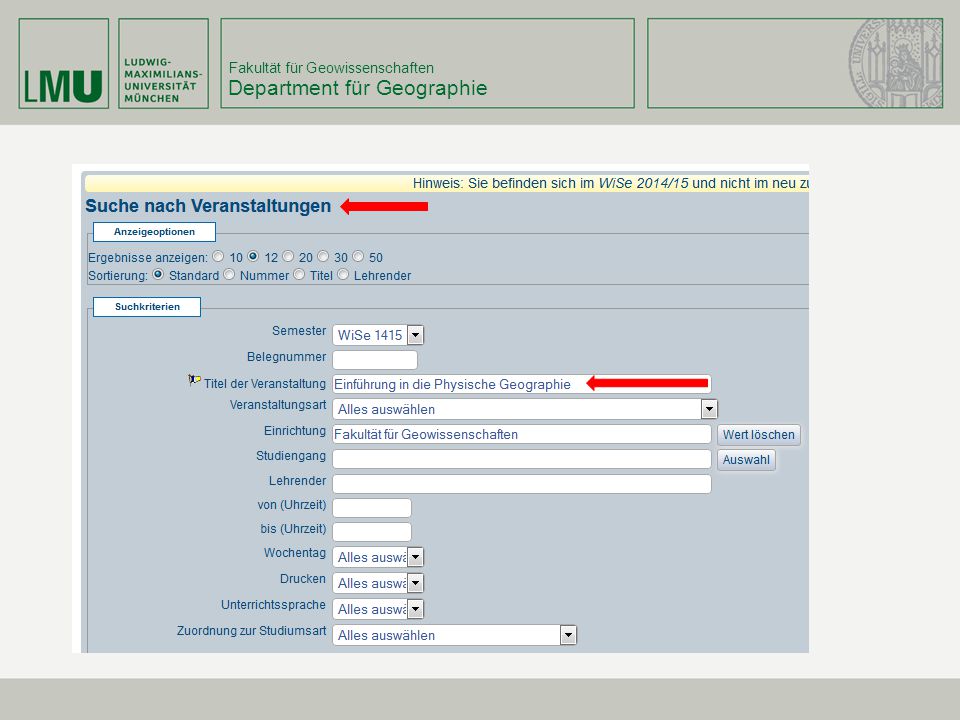This screenshot has height=720, width=960.
Task: Click into the Belegnummer field
Action: point(375,359)
